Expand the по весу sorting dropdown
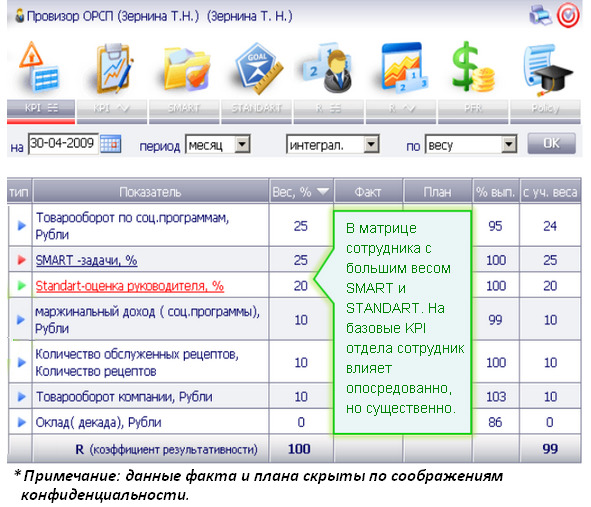The width and height of the screenshot is (591, 507). tap(509, 144)
